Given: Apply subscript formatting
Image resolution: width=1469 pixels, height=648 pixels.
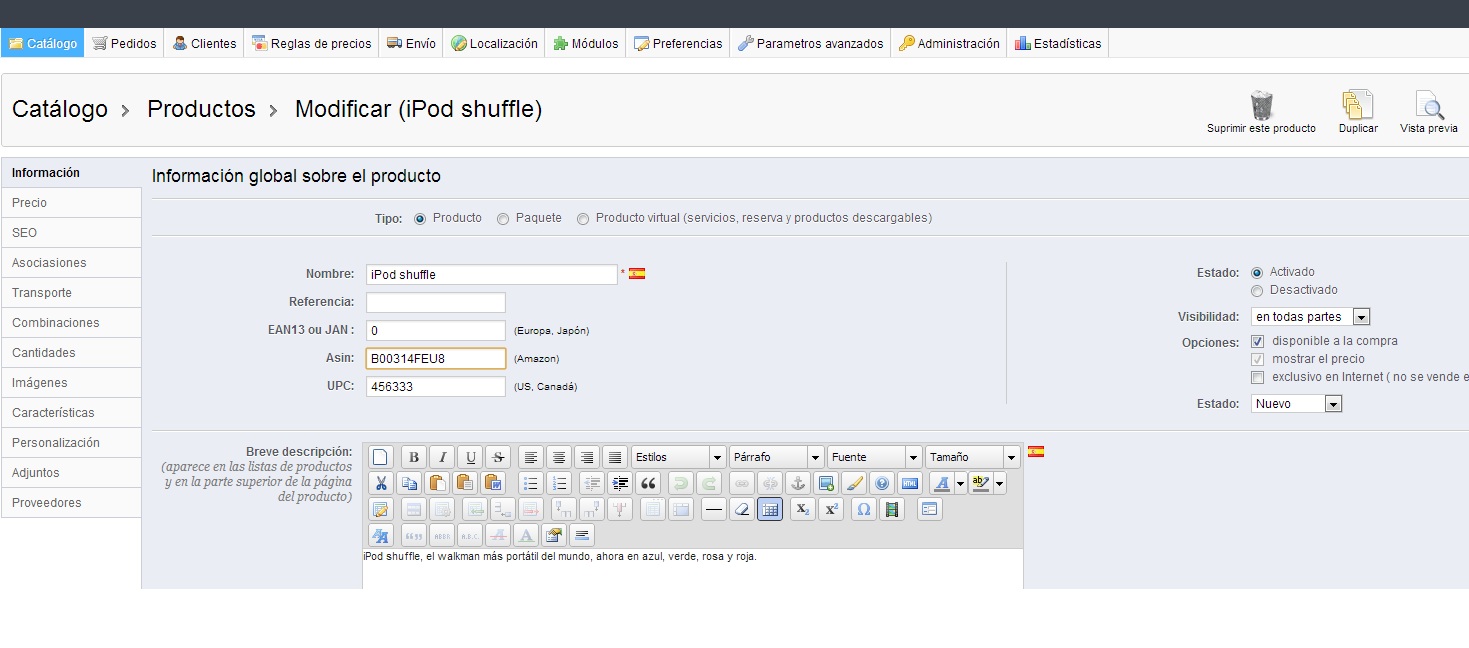Looking at the screenshot, I should tap(803, 509).
